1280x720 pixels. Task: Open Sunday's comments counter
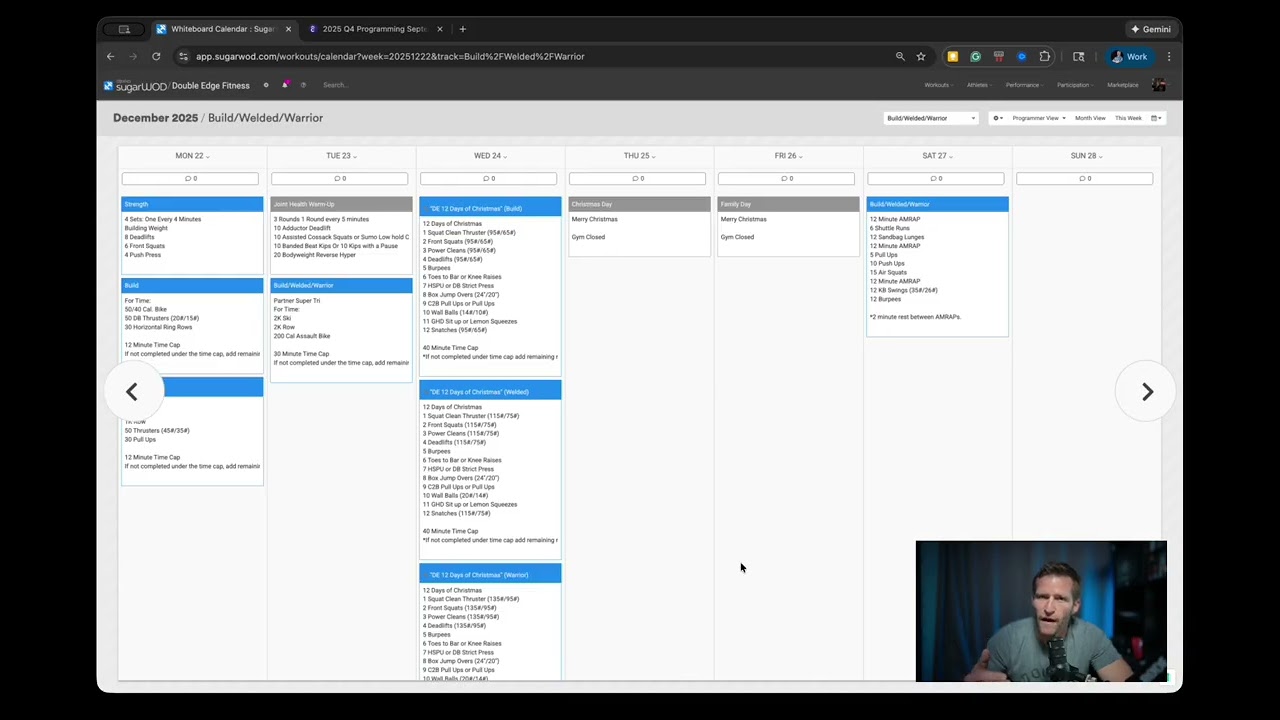(x=1084, y=179)
